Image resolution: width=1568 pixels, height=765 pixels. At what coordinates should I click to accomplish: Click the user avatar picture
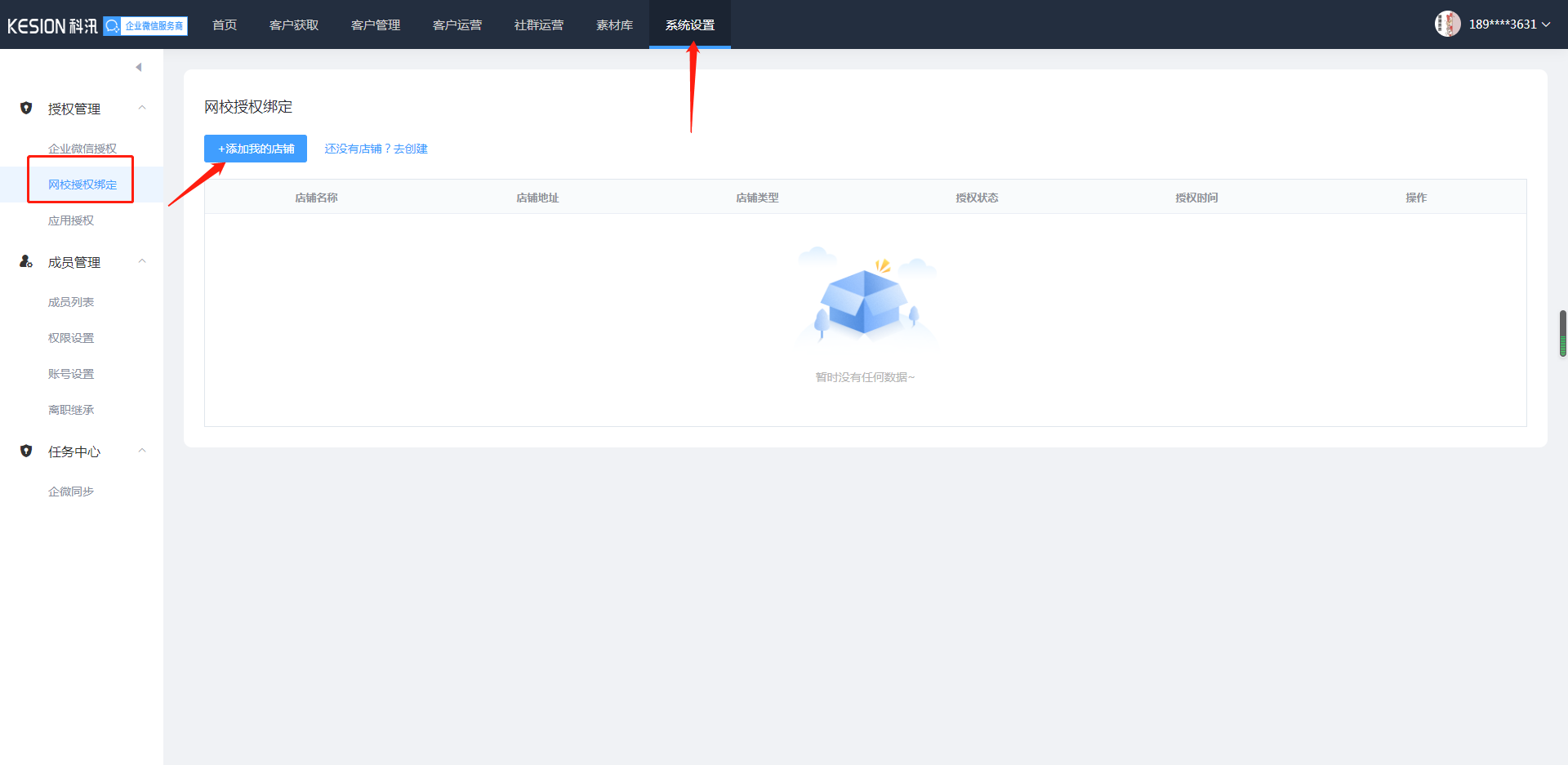tap(1447, 24)
